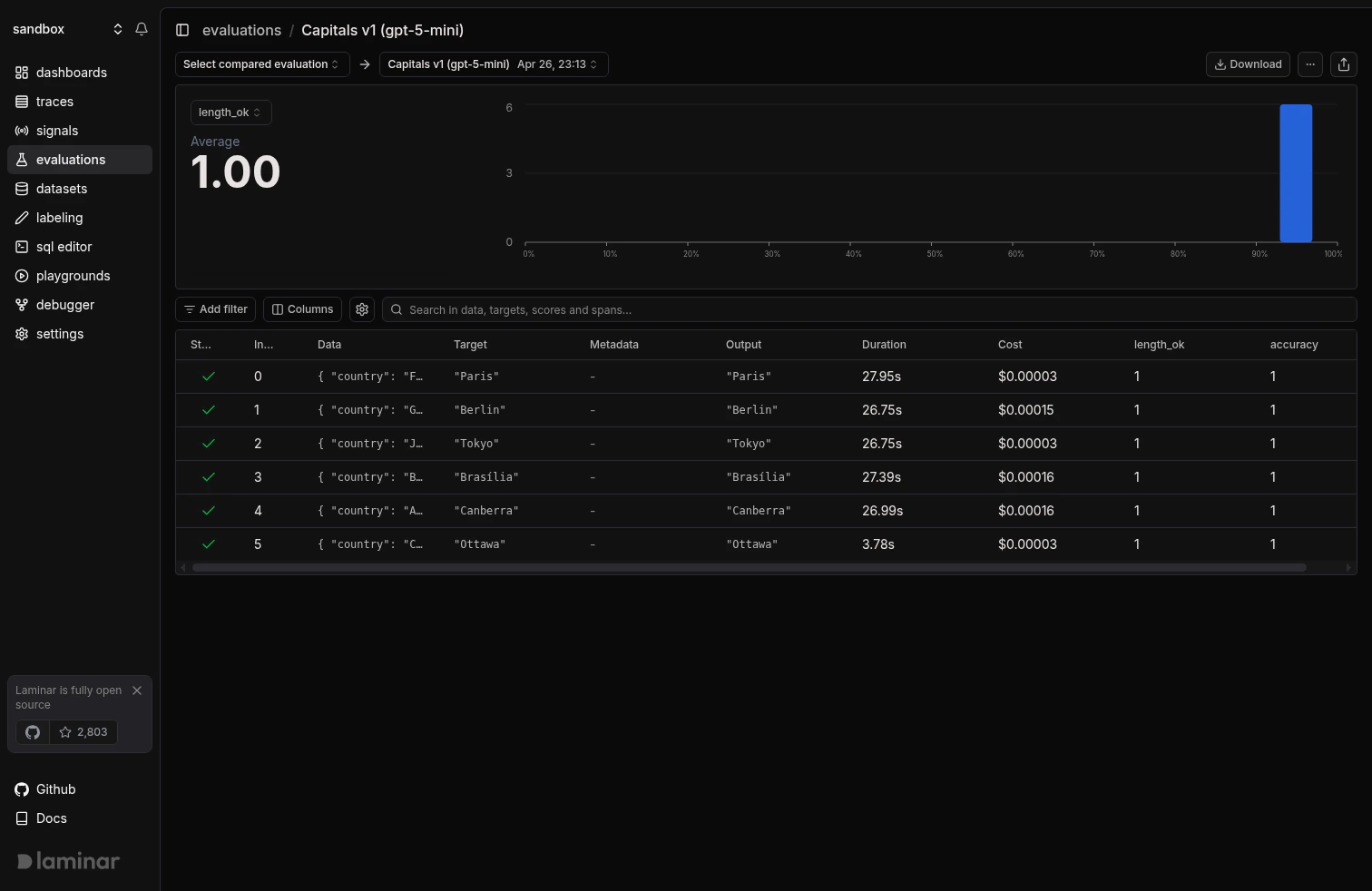1372x891 pixels.
Task: Open sql editor page
Action: pos(80,247)
